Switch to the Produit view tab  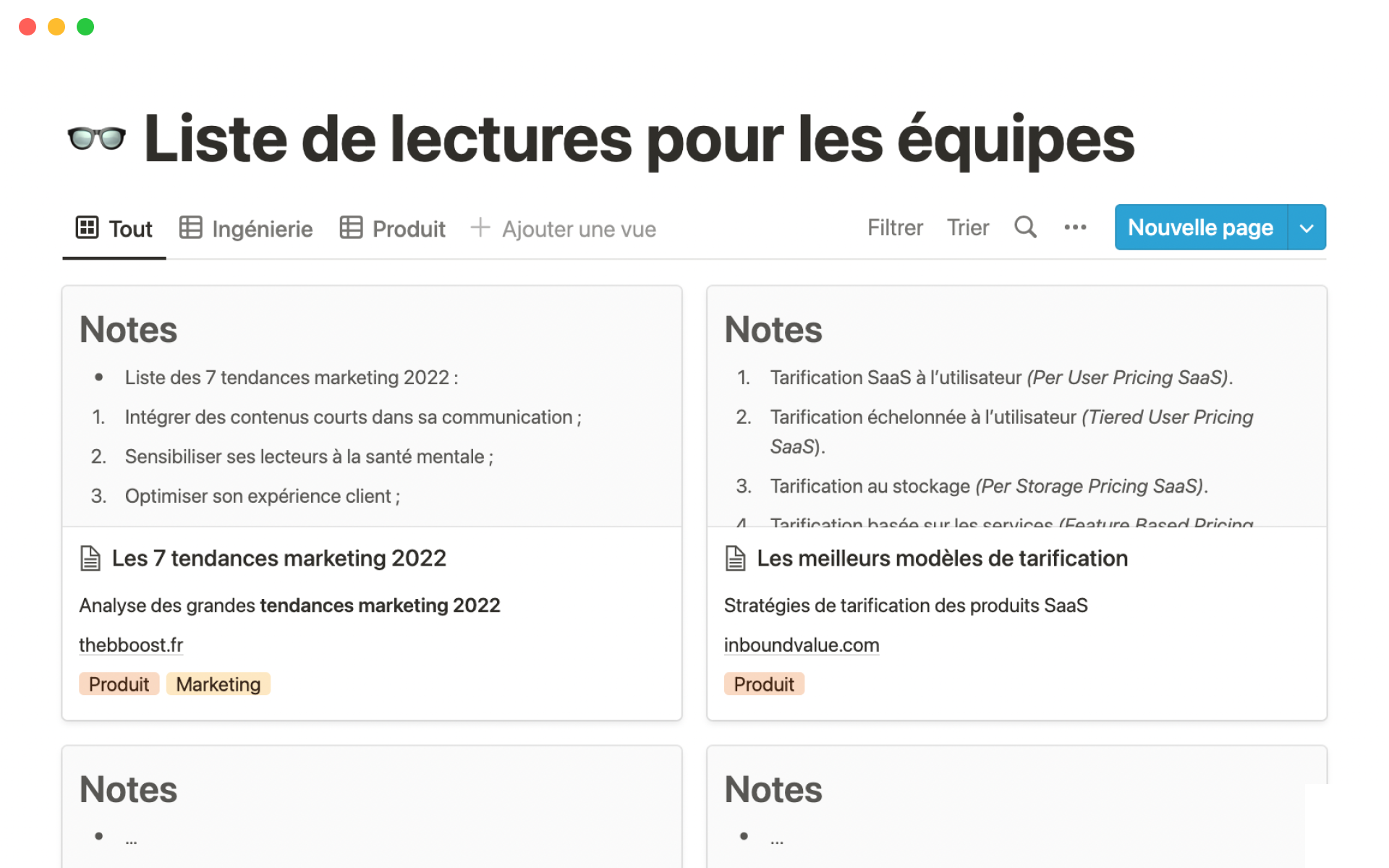(x=408, y=229)
